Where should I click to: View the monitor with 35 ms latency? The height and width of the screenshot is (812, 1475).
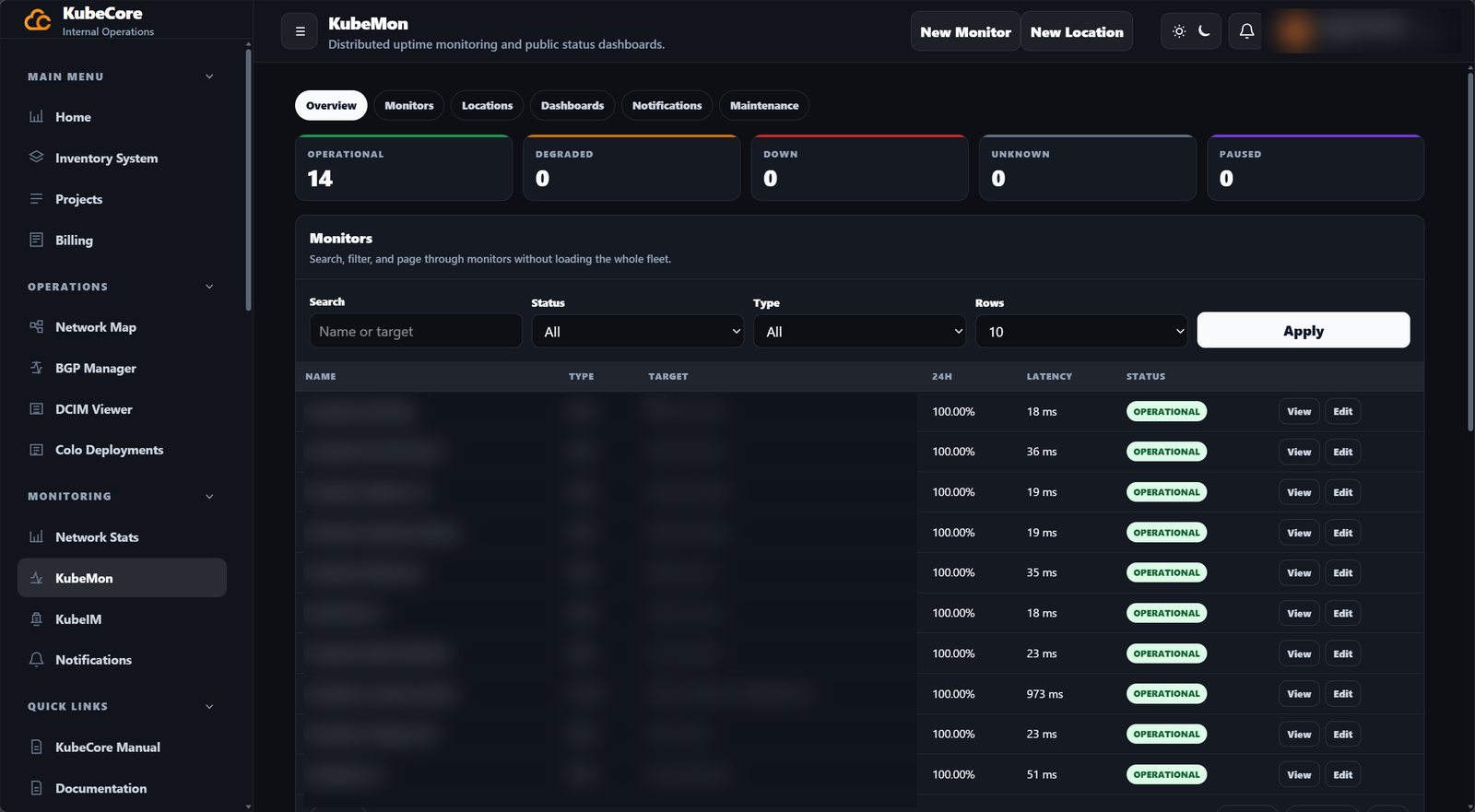[x=1299, y=573]
